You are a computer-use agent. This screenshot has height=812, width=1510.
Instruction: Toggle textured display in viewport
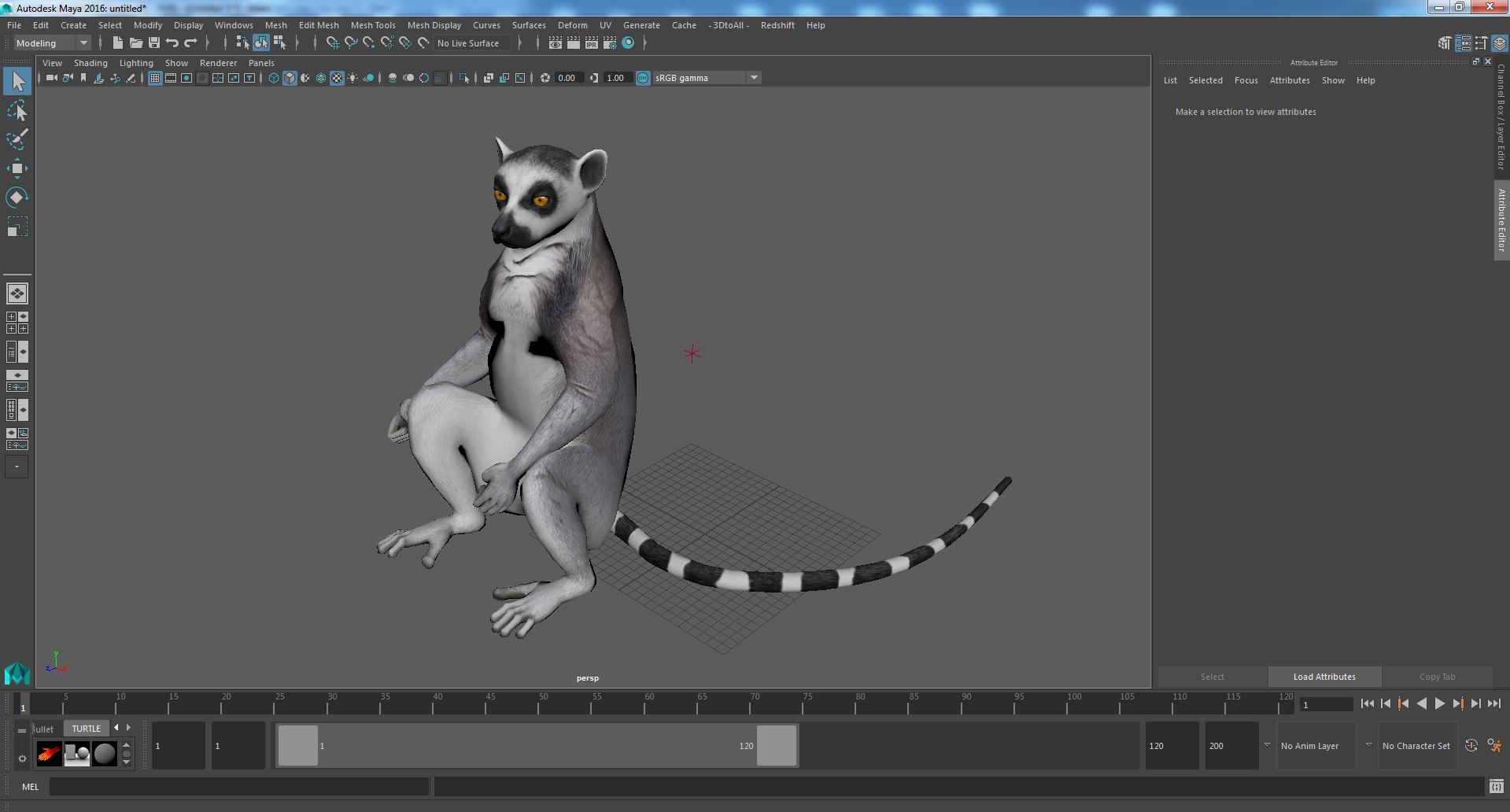(337, 78)
